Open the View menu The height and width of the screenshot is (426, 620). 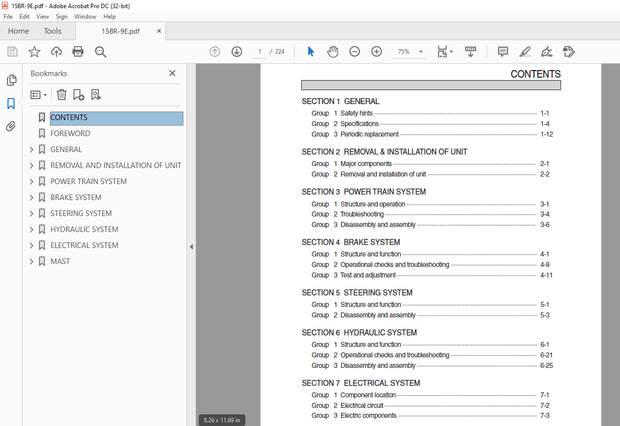tap(42, 17)
